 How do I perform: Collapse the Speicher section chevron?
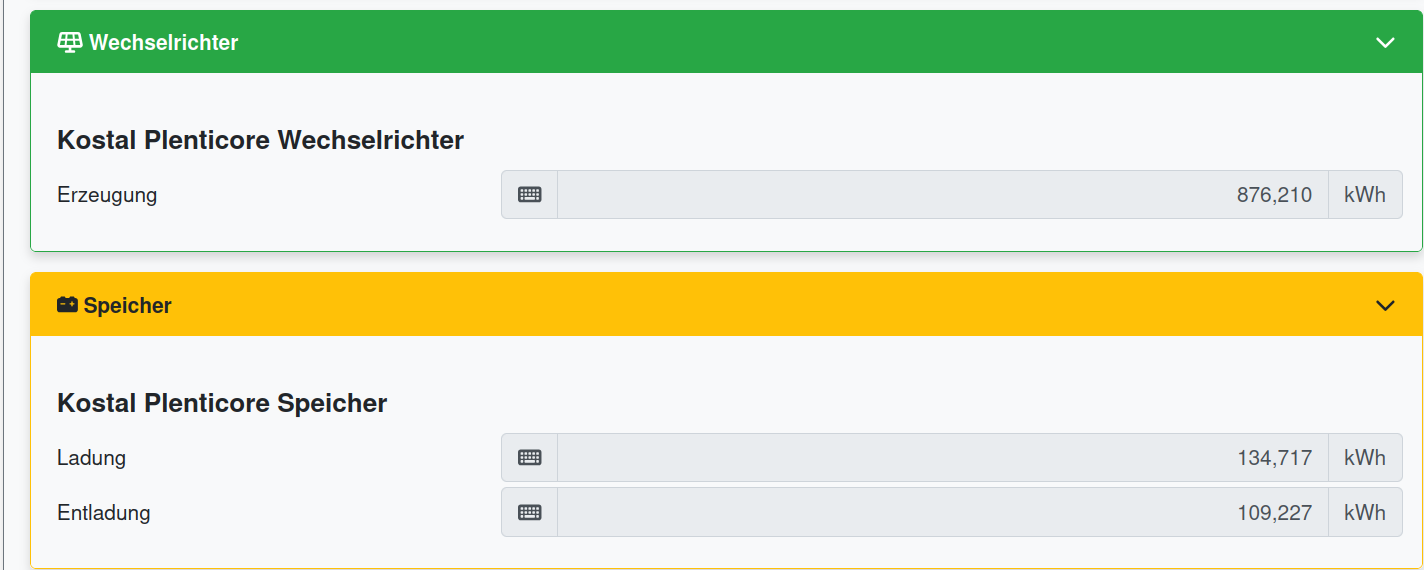1385,305
